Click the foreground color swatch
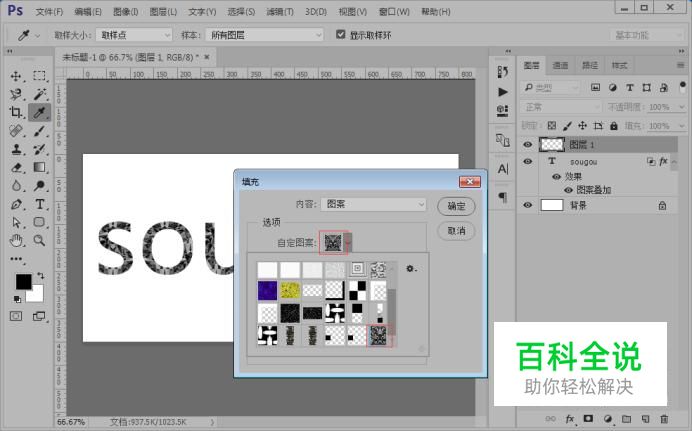This screenshot has height=431, width=692. [x=23, y=281]
